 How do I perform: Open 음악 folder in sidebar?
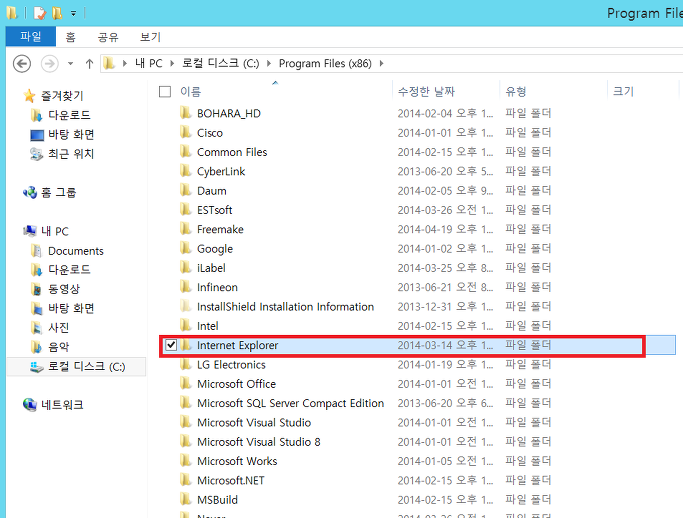click(x=58, y=347)
